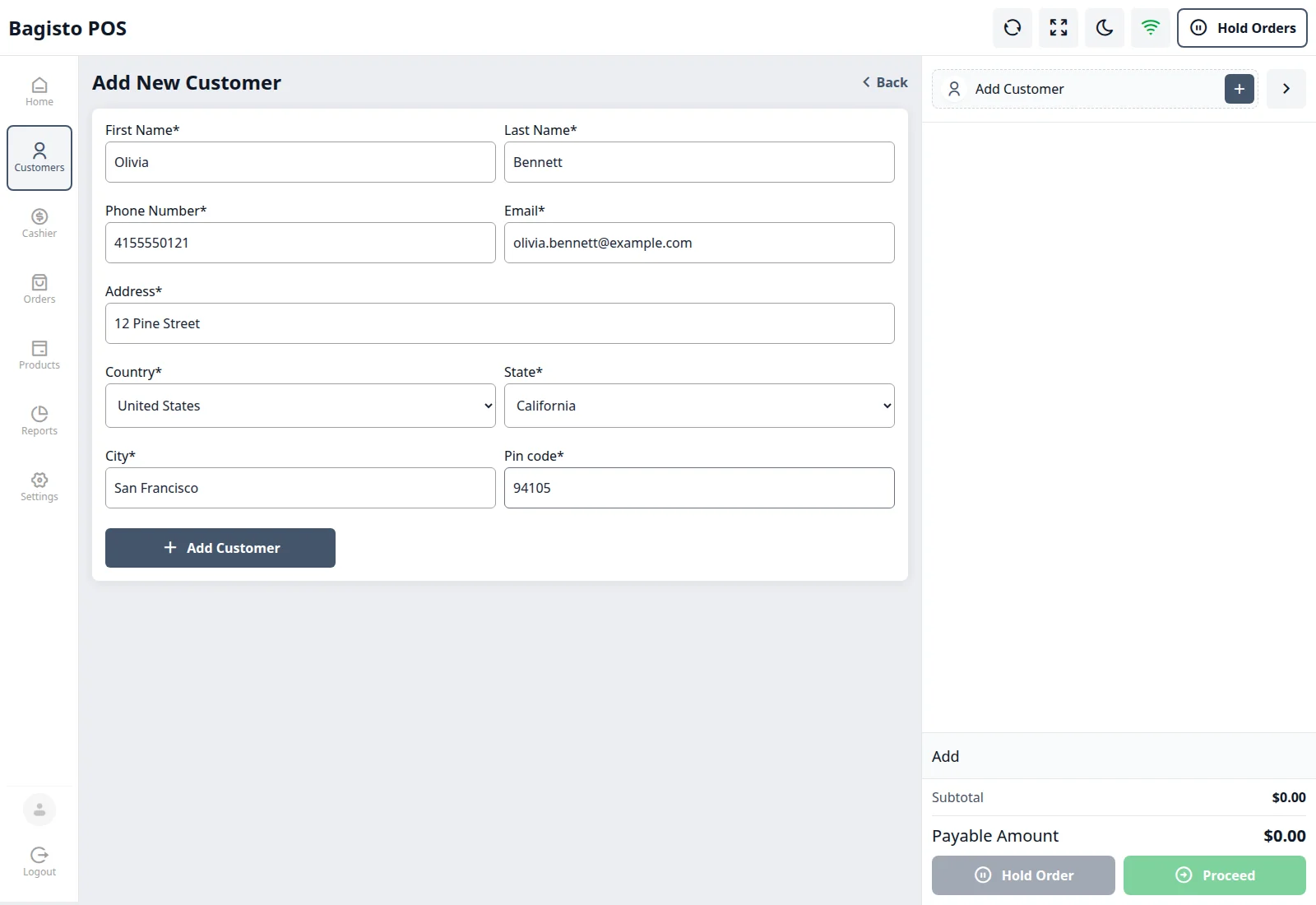Click the Address field
Image resolution: width=1316 pixels, height=905 pixels.
click(500, 323)
